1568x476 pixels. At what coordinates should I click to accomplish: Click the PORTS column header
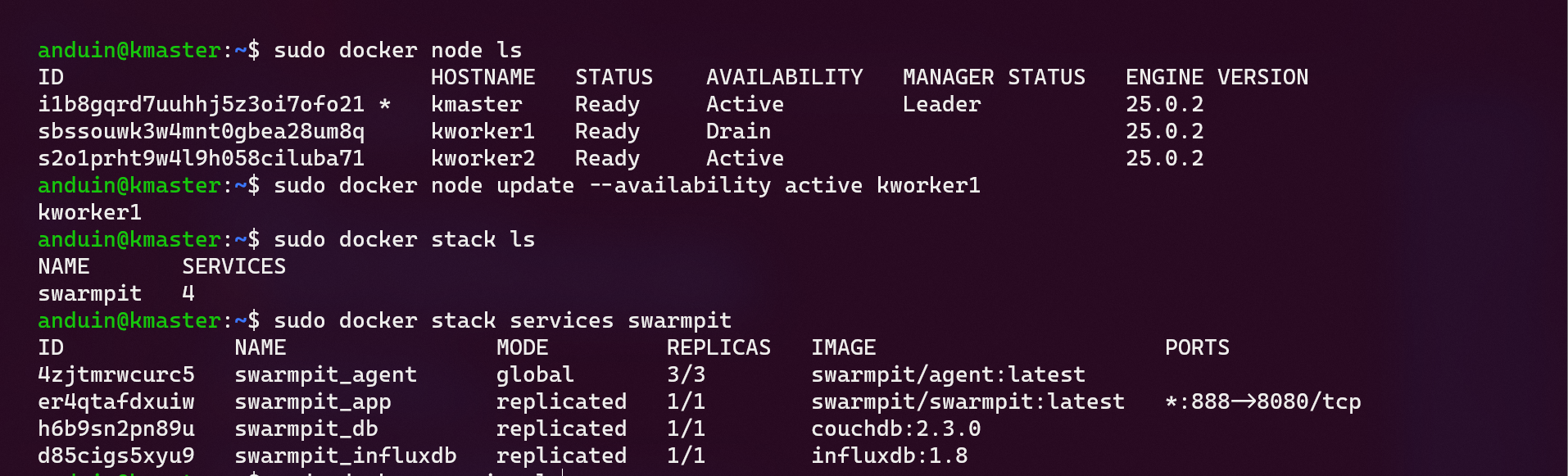tap(1197, 347)
